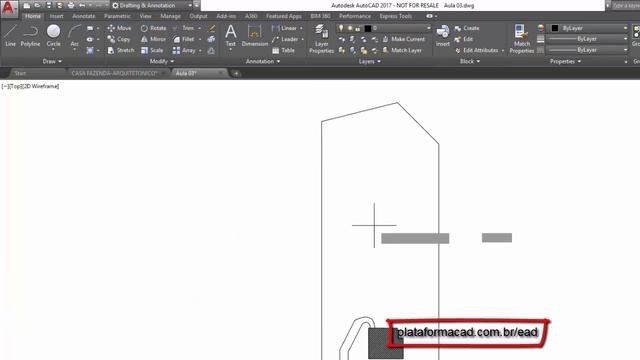Click the Copy tool
Image resolution: width=640 pixels, height=360 pixels.
point(119,39)
